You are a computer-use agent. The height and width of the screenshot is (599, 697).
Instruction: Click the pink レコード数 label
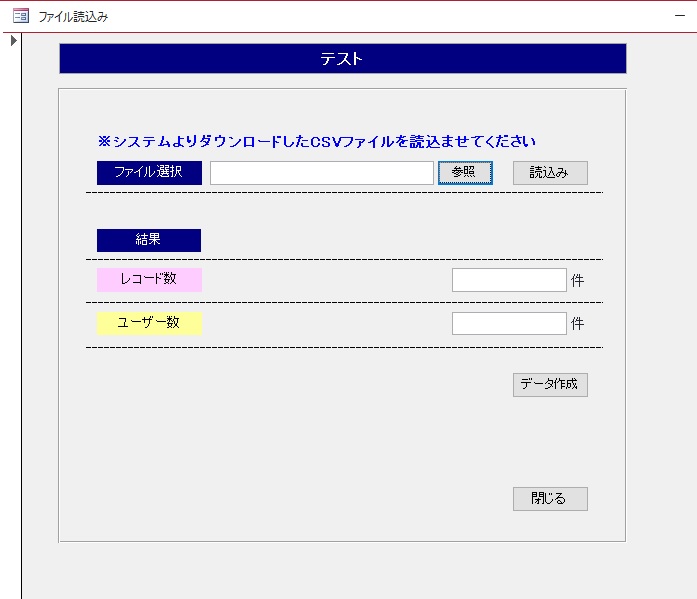click(x=149, y=279)
